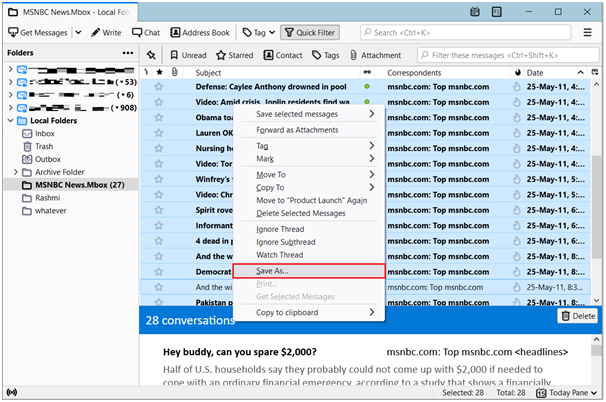The width and height of the screenshot is (606, 402).
Task: Click the online status icon in status bar
Action: point(12,393)
